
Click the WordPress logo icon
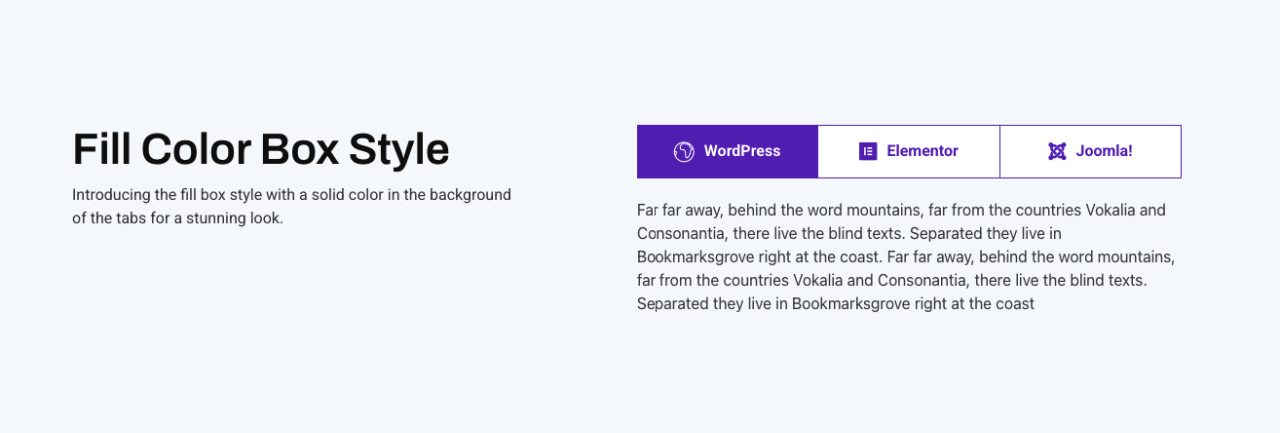pos(684,152)
